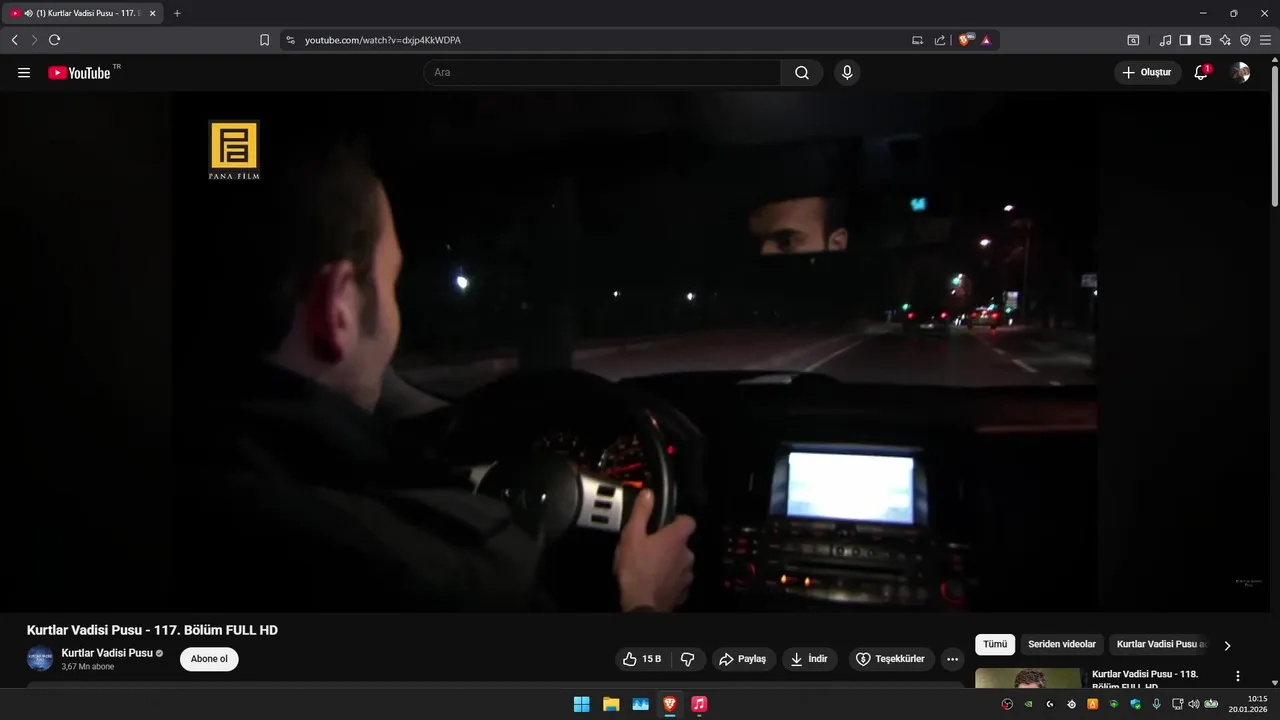The width and height of the screenshot is (1280, 720).
Task: Open Kurtlar Vadisi Pusu channel name link
Action: coord(107,653)
